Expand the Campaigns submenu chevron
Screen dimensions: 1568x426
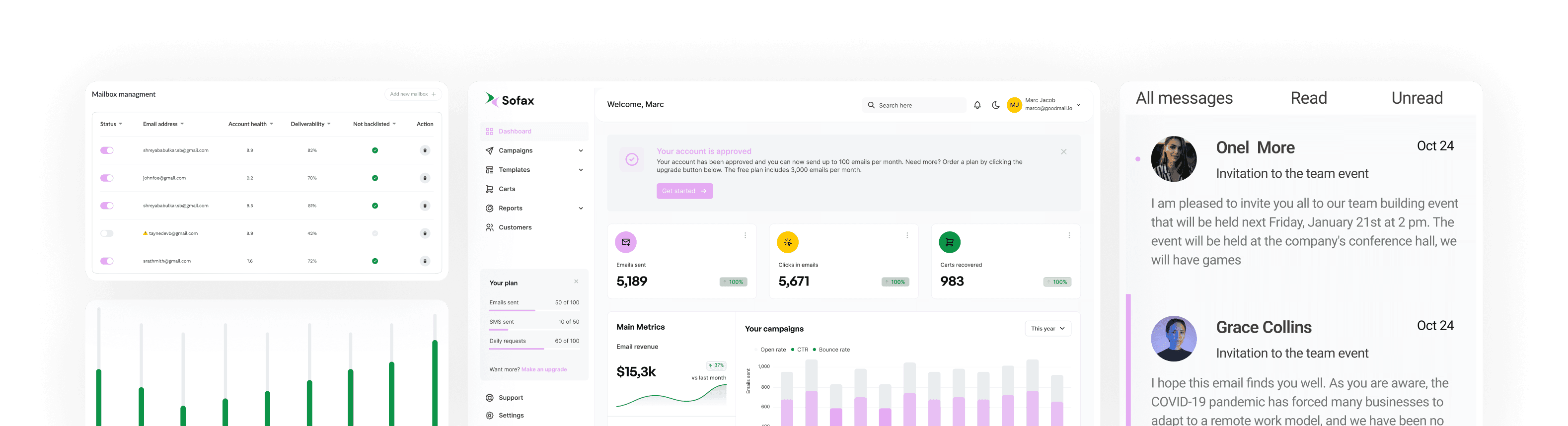click(x=581, y=151)
